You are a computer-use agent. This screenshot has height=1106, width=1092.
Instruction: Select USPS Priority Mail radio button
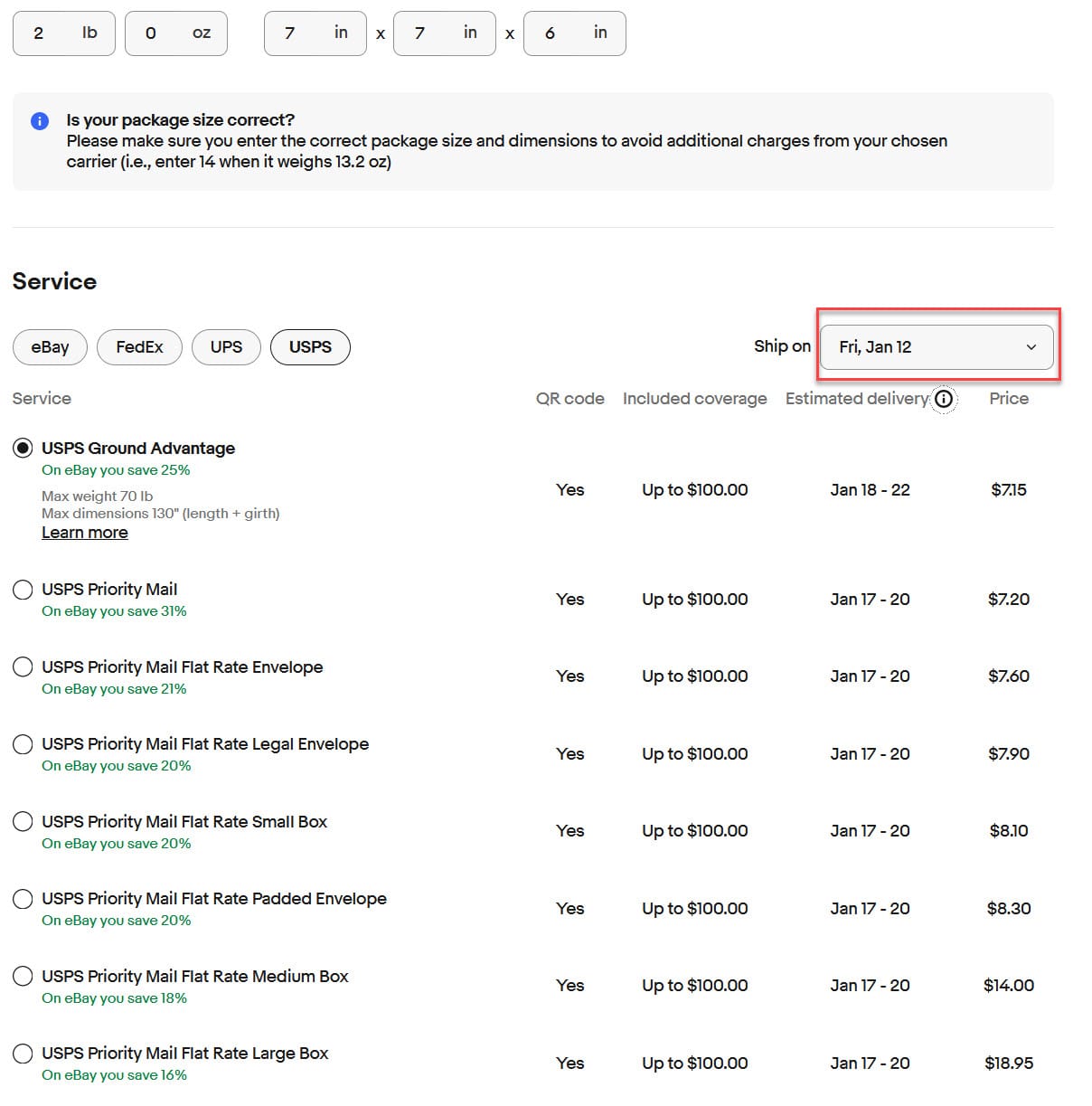pyautogui.click(x=24, y=590)
